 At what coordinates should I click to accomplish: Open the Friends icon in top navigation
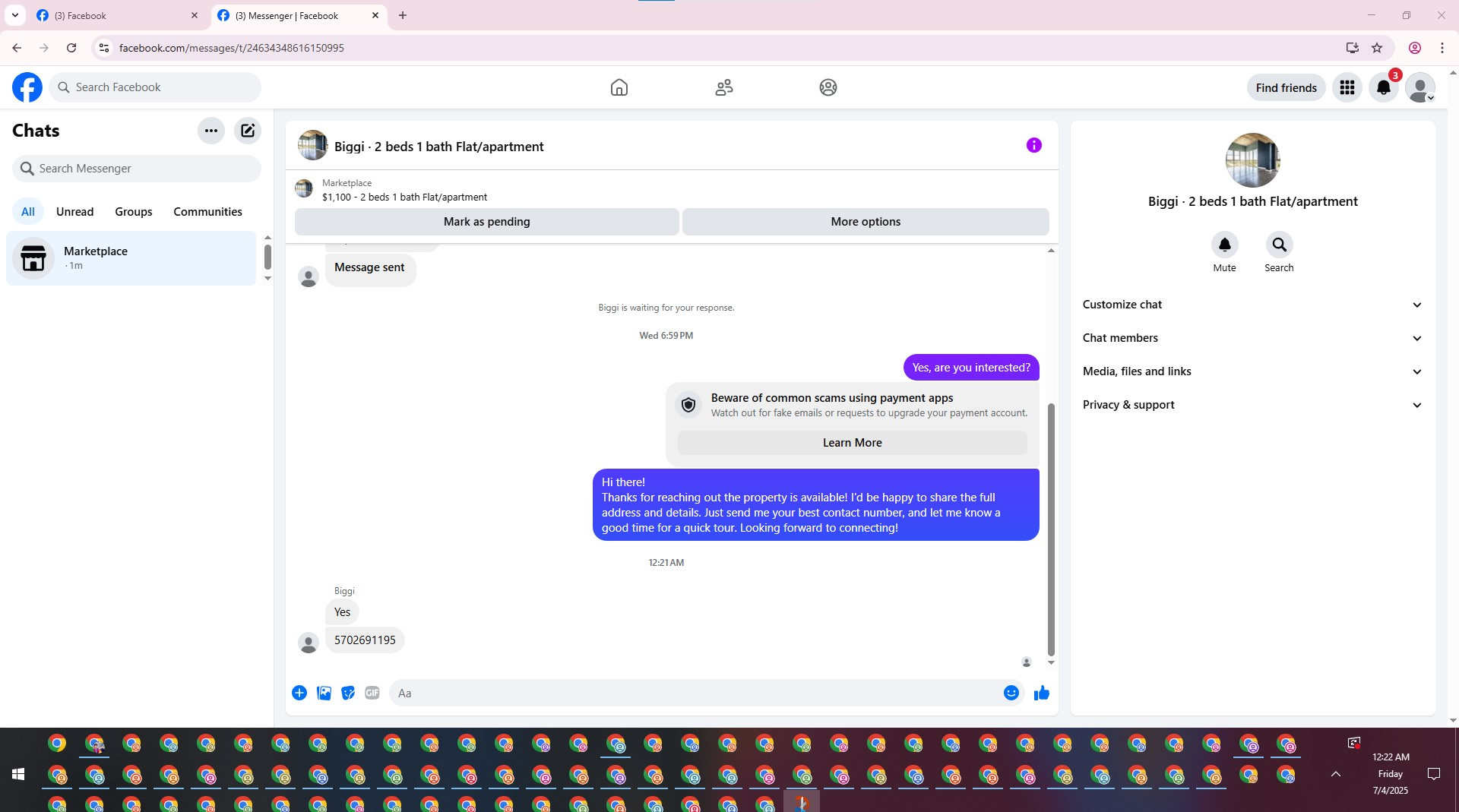(724, 87)
